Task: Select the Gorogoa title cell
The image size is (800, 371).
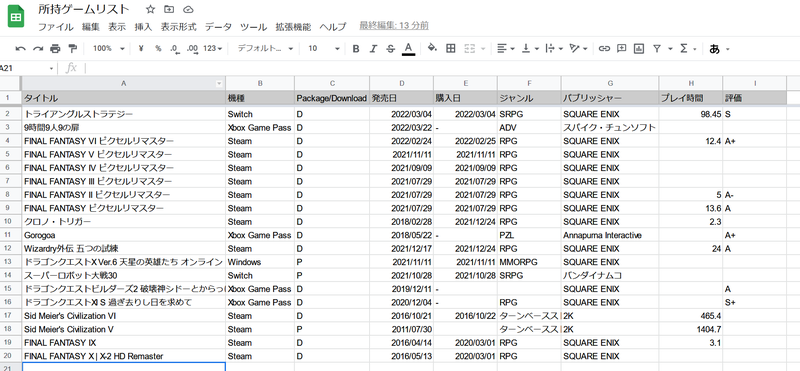Action: click(123, 235)
